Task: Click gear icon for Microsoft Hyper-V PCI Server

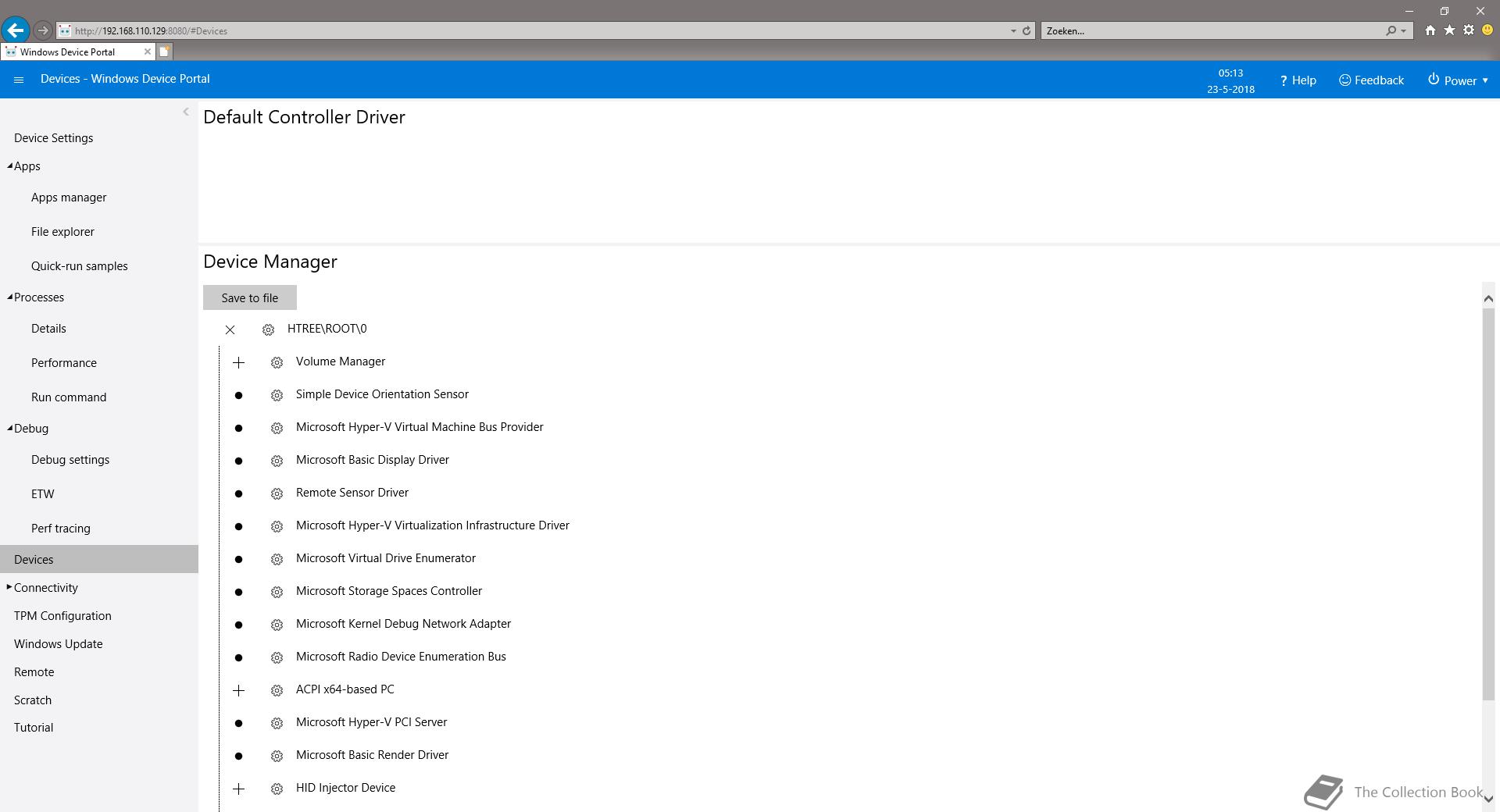Action: [277, 723]
